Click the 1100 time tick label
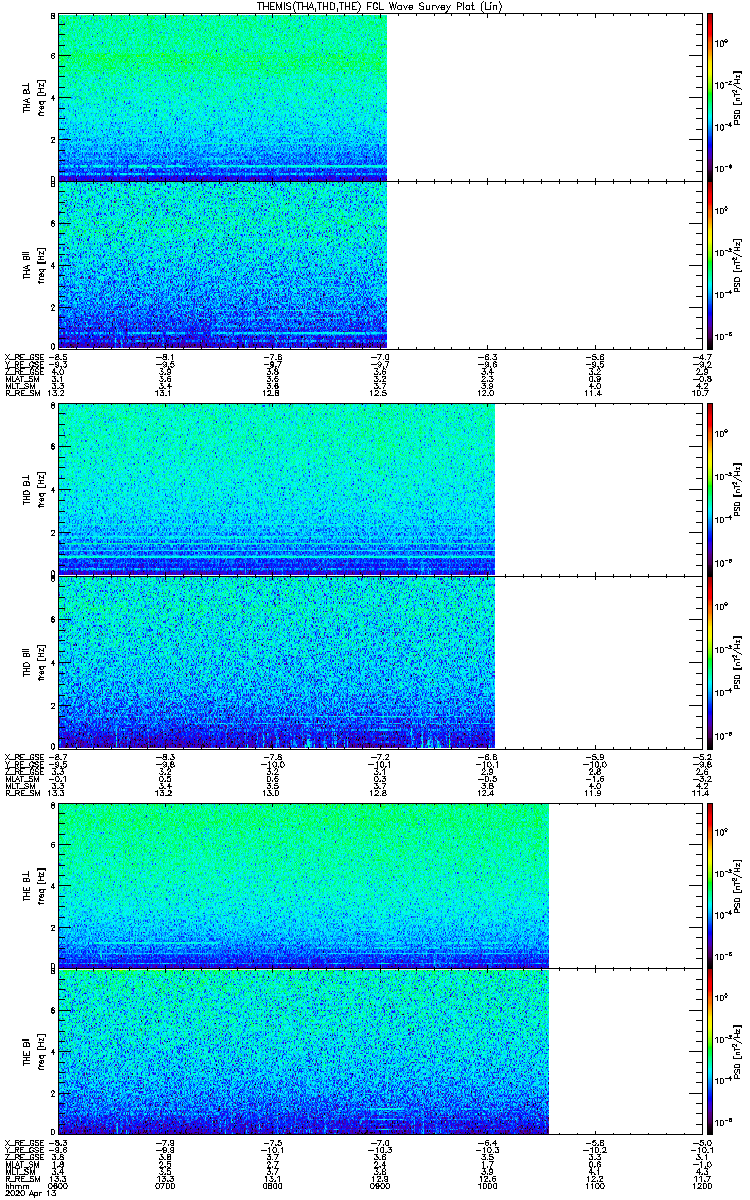Image resolution: width=750 pixels, height=1200 pixels. [x=595, y=1185]
